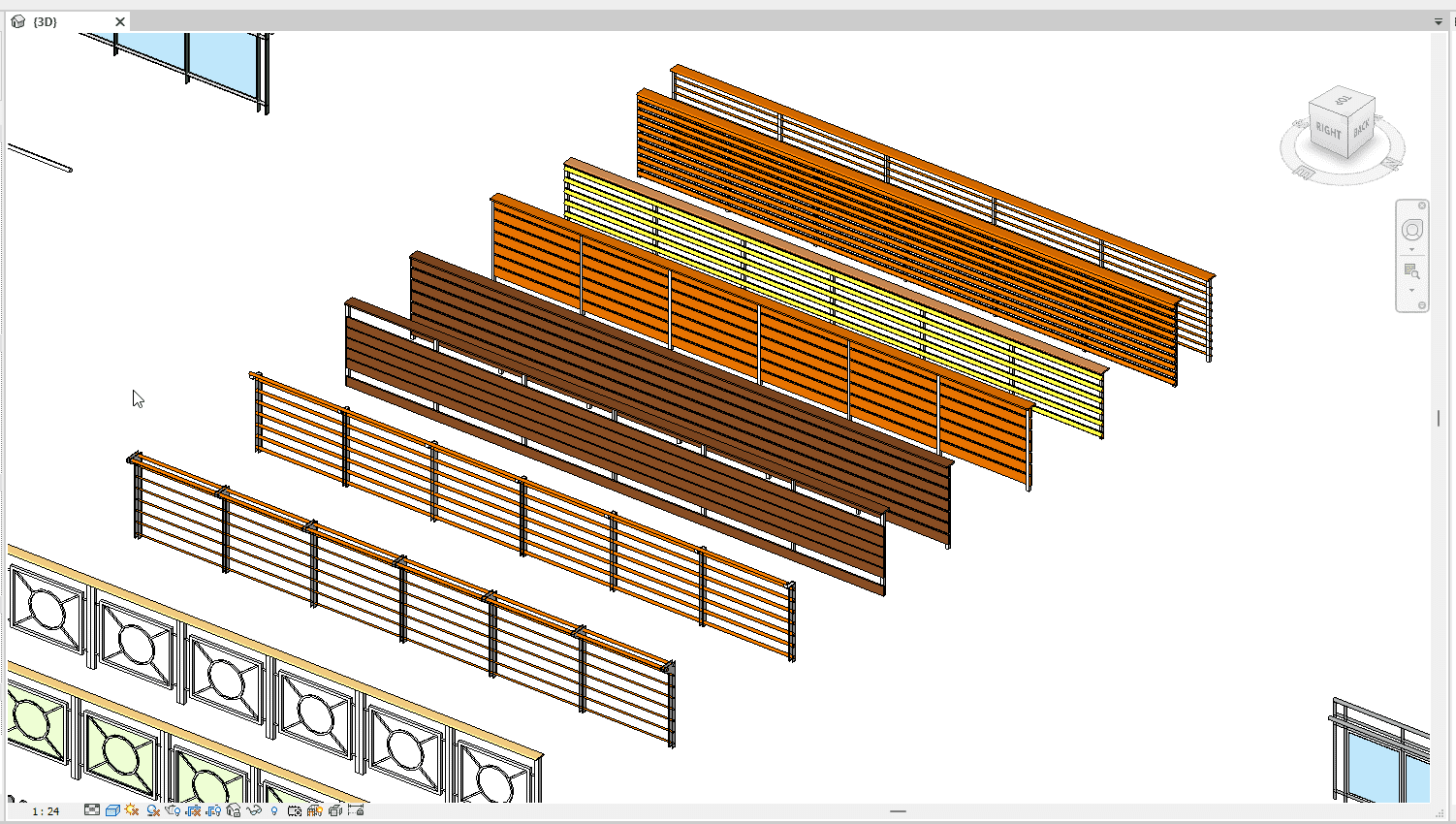Close the {3D} view tab

tap(120, 21)
